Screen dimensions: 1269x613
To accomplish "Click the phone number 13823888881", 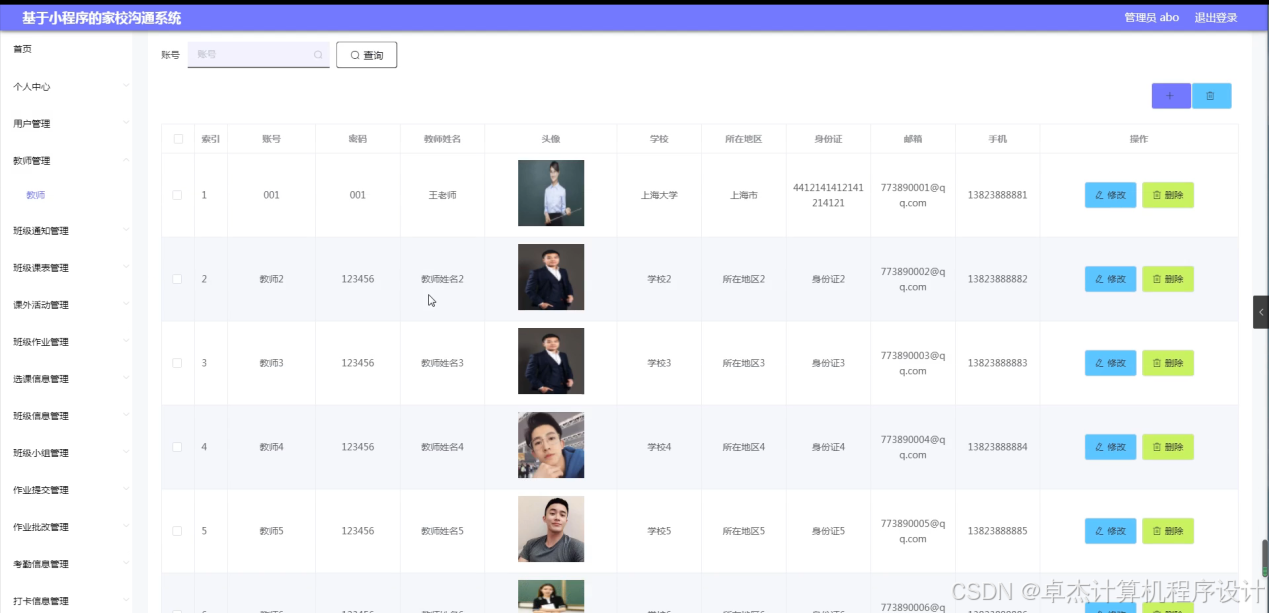I will click(997, 195).
